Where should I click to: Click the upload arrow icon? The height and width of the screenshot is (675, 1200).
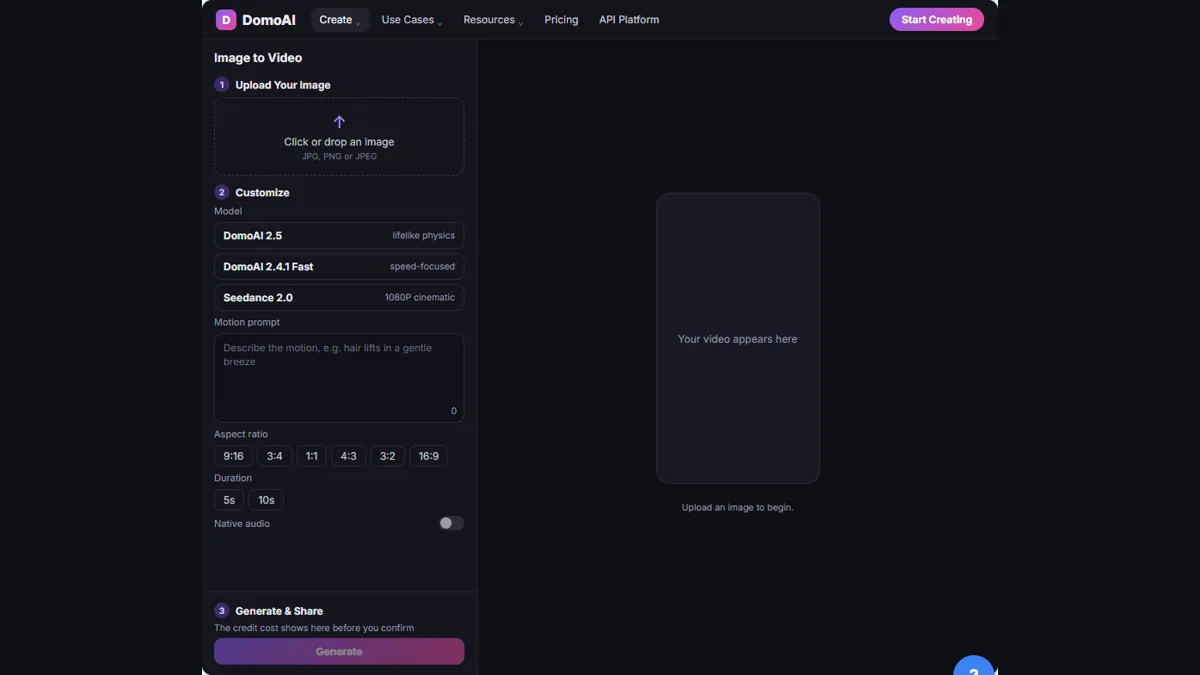pos(339,121)
